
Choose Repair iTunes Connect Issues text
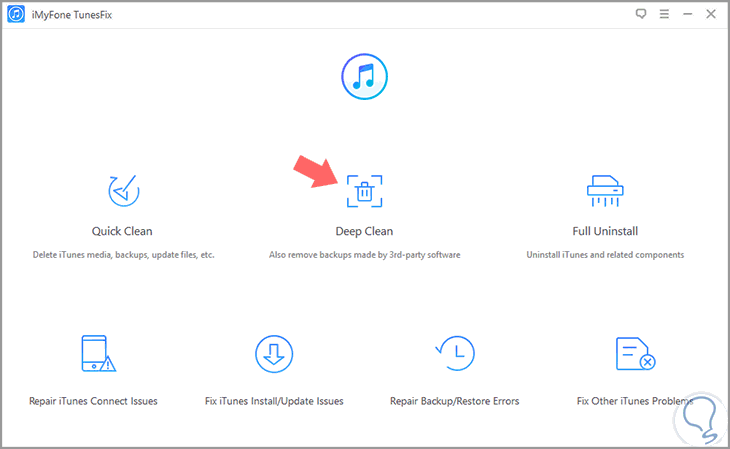[93, 401]
